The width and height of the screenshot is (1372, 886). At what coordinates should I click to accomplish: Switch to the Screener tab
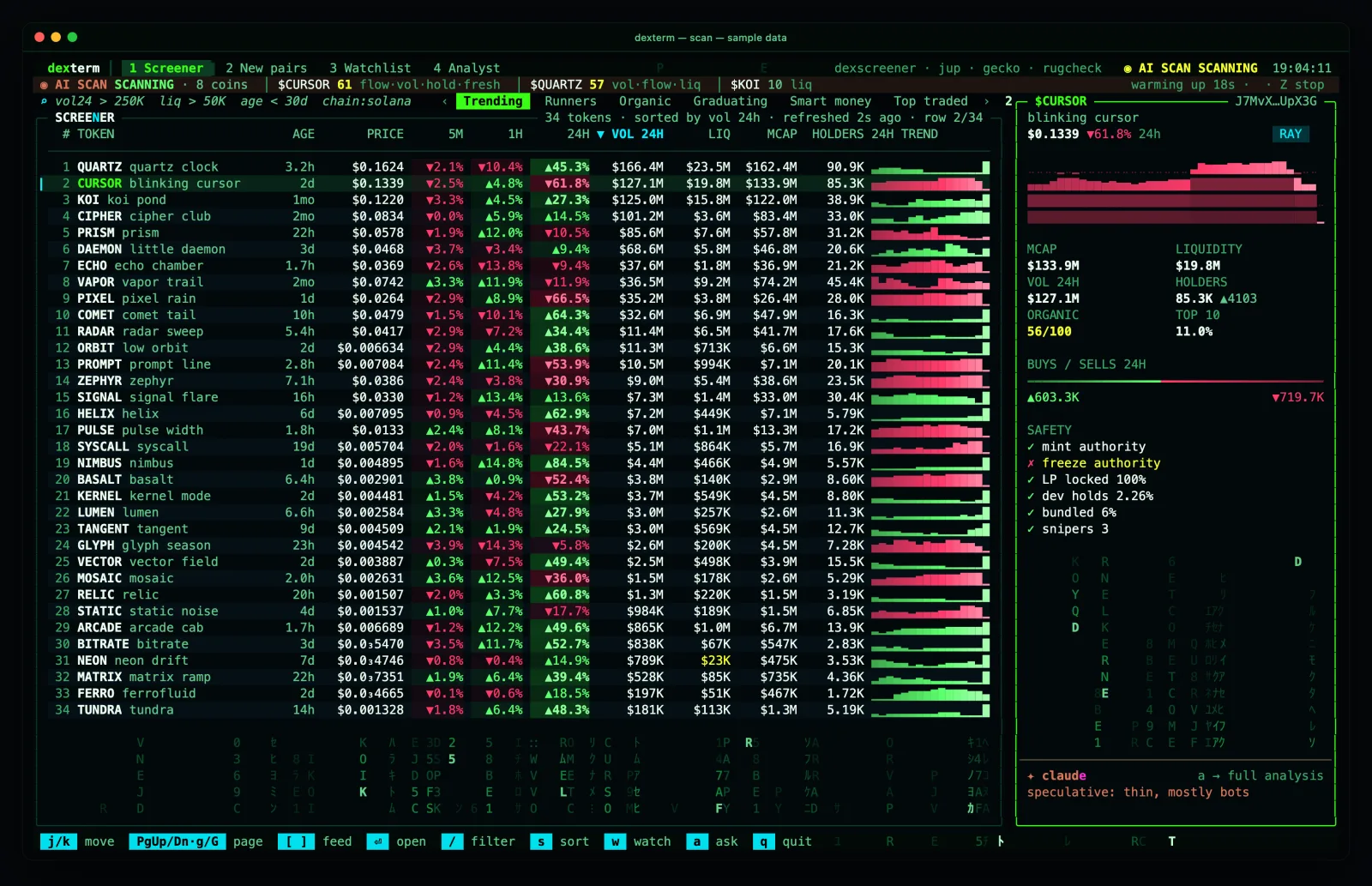[166, 68]
